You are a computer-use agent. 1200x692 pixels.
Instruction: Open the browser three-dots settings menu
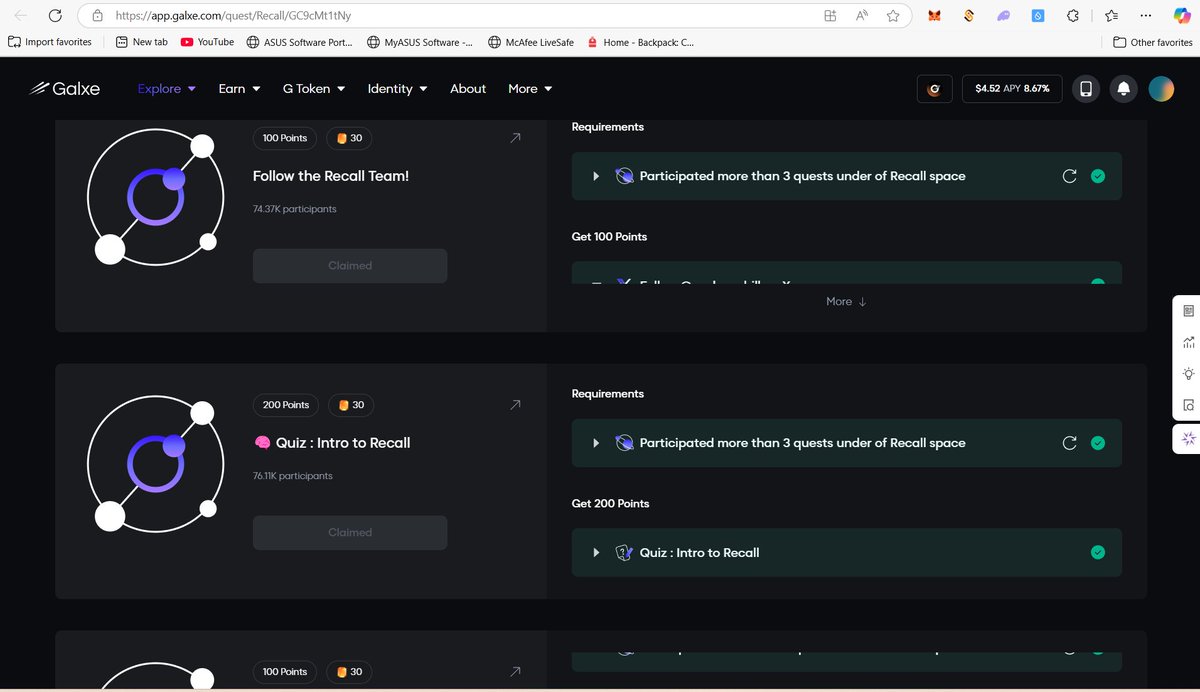click(1146, 16)
